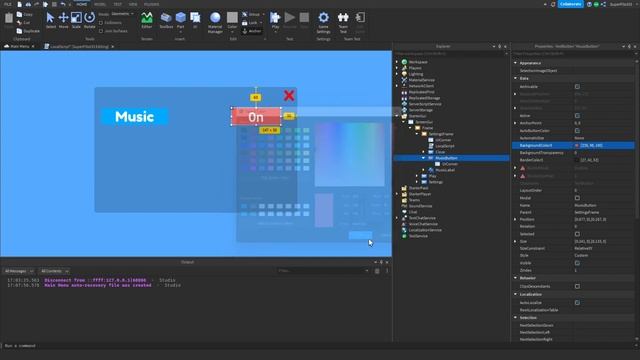Expand the Size property

(x=515, y=241)
